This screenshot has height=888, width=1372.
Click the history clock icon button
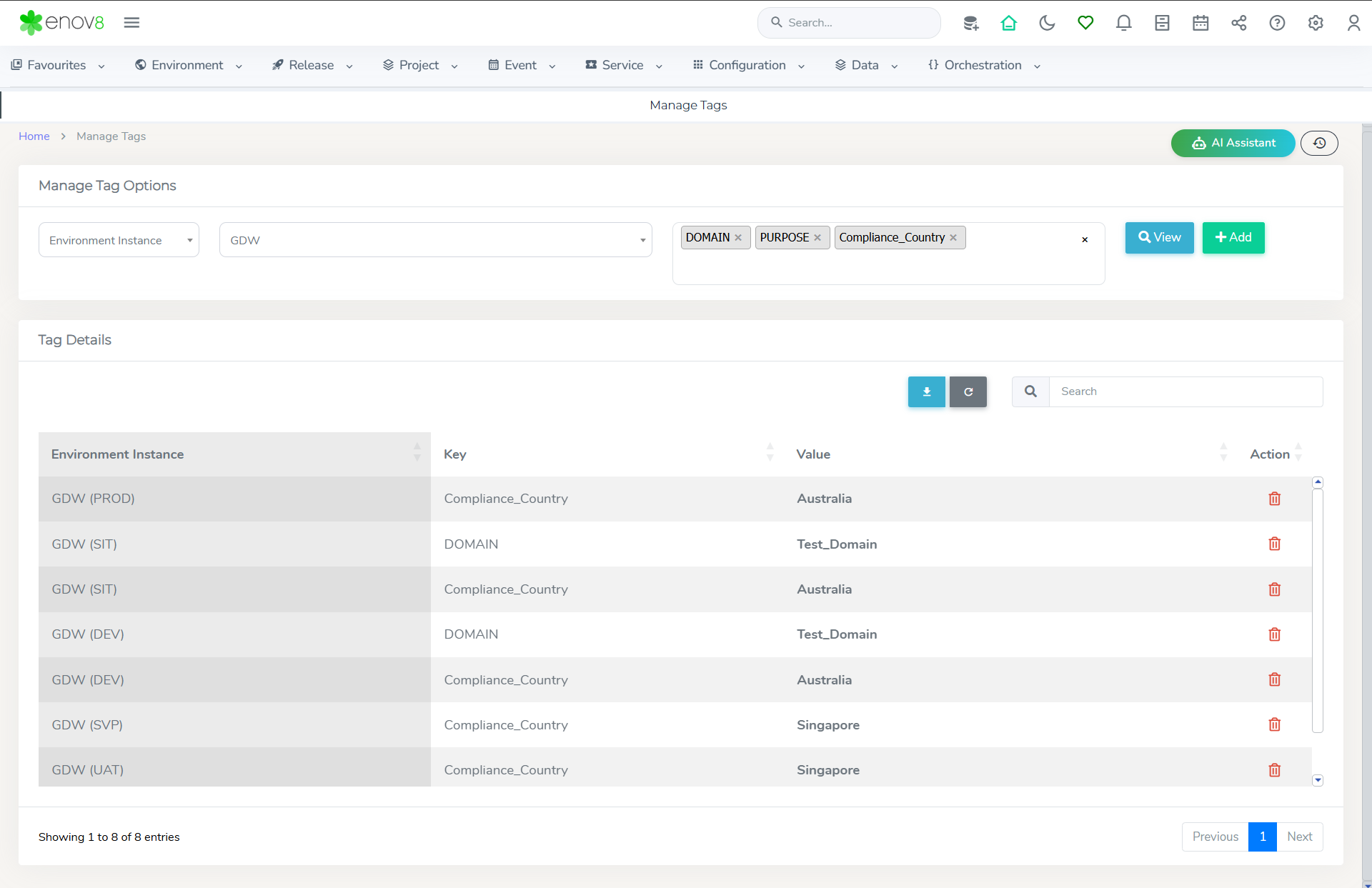1319,143
